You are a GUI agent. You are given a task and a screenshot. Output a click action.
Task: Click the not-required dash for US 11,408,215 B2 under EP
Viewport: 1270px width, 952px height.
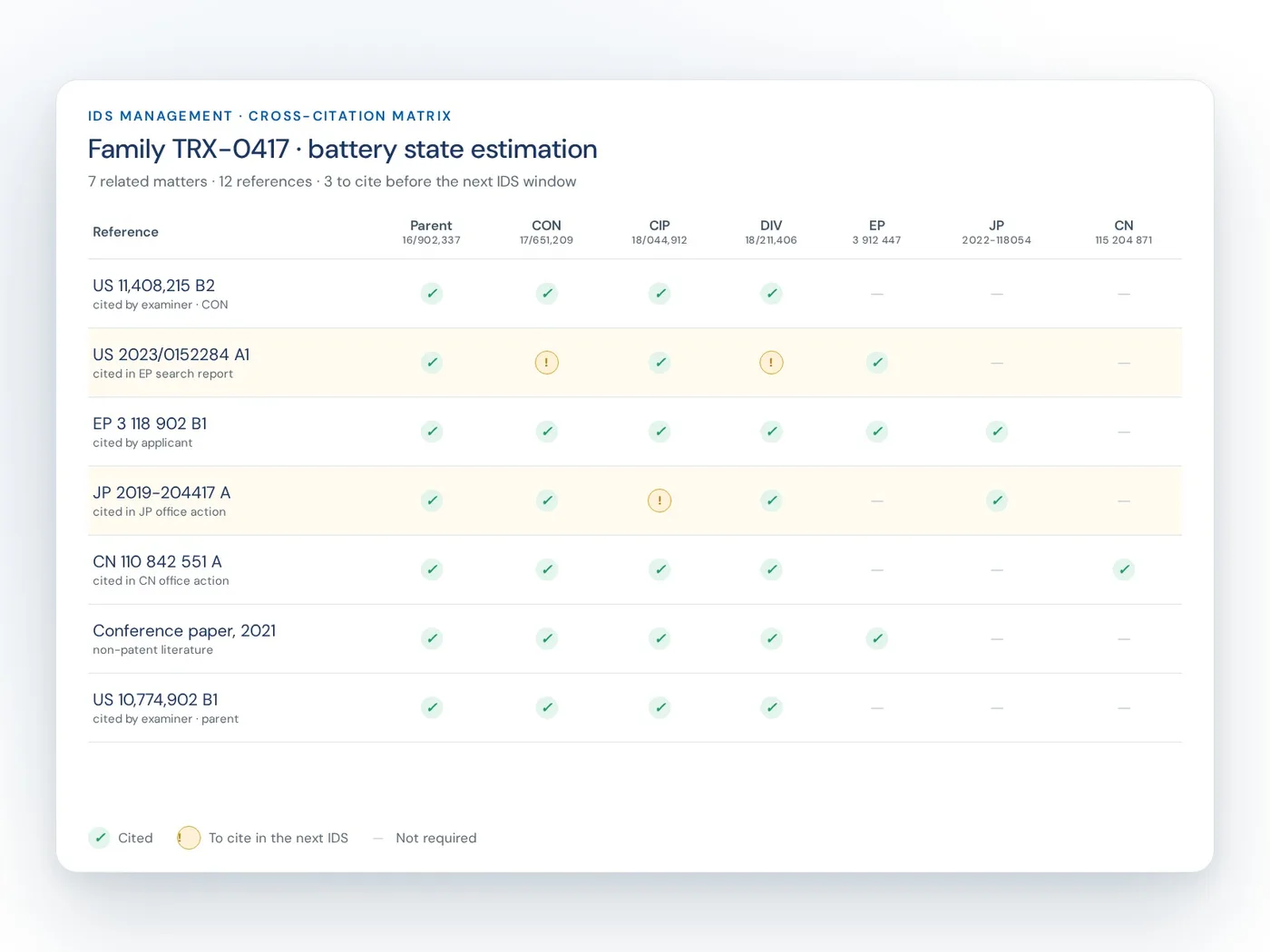tap(877, 294)
